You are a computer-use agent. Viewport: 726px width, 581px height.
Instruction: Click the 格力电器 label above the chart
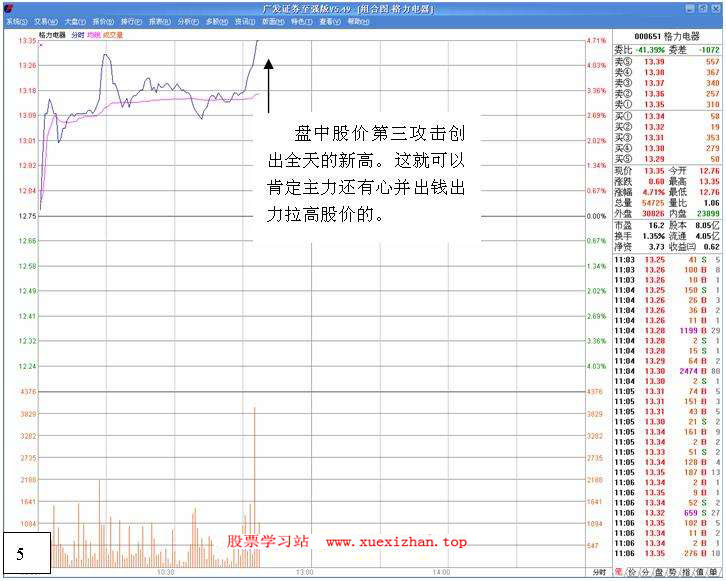[x=52, y=35]
